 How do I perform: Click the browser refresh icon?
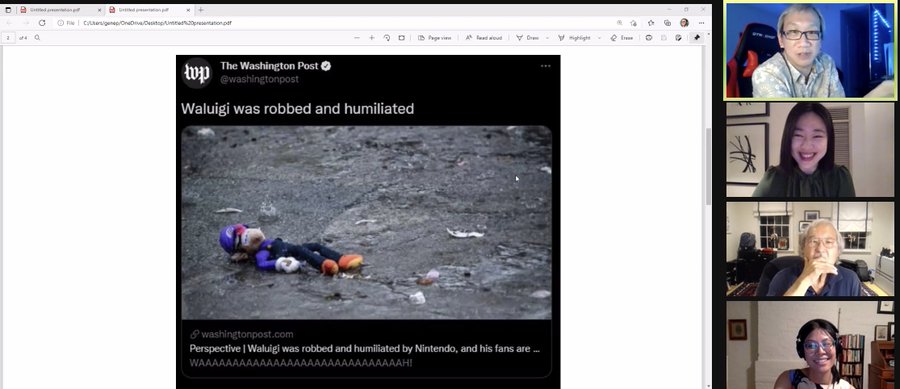[42, 23]
